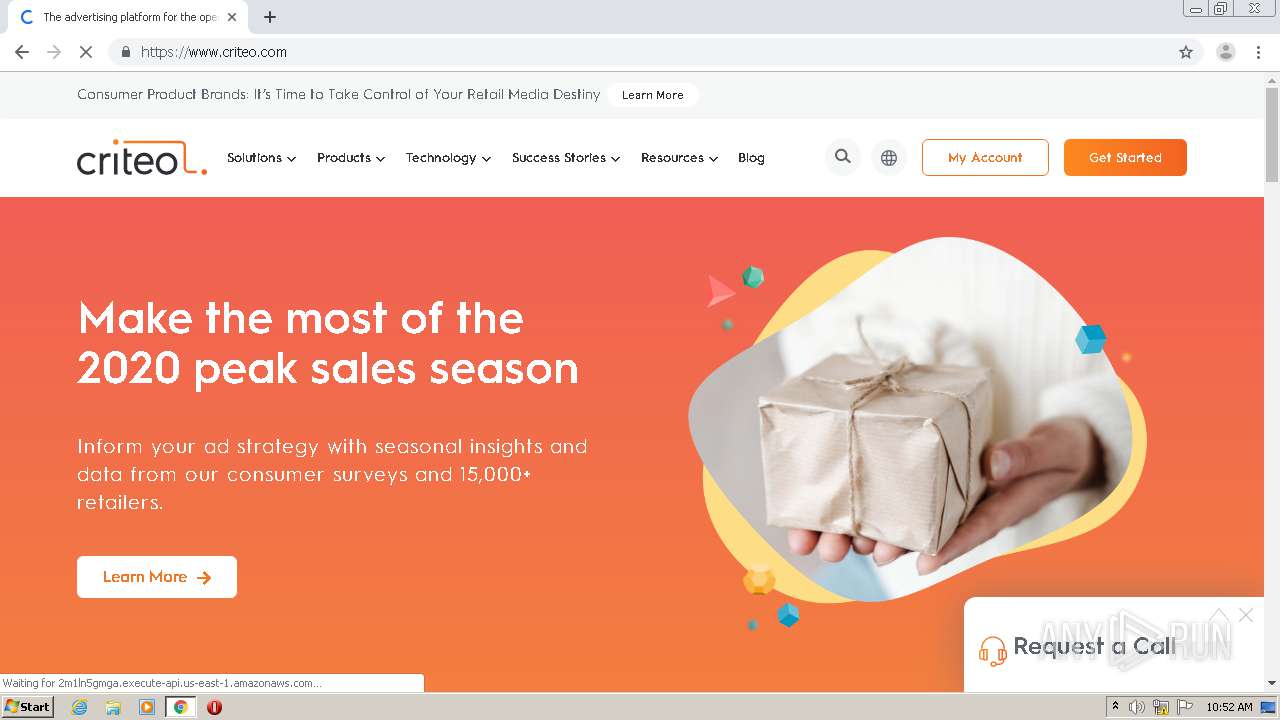Open a new tab with the plus icon
This screenshot has width=1280, height=720.
(270, 17)
